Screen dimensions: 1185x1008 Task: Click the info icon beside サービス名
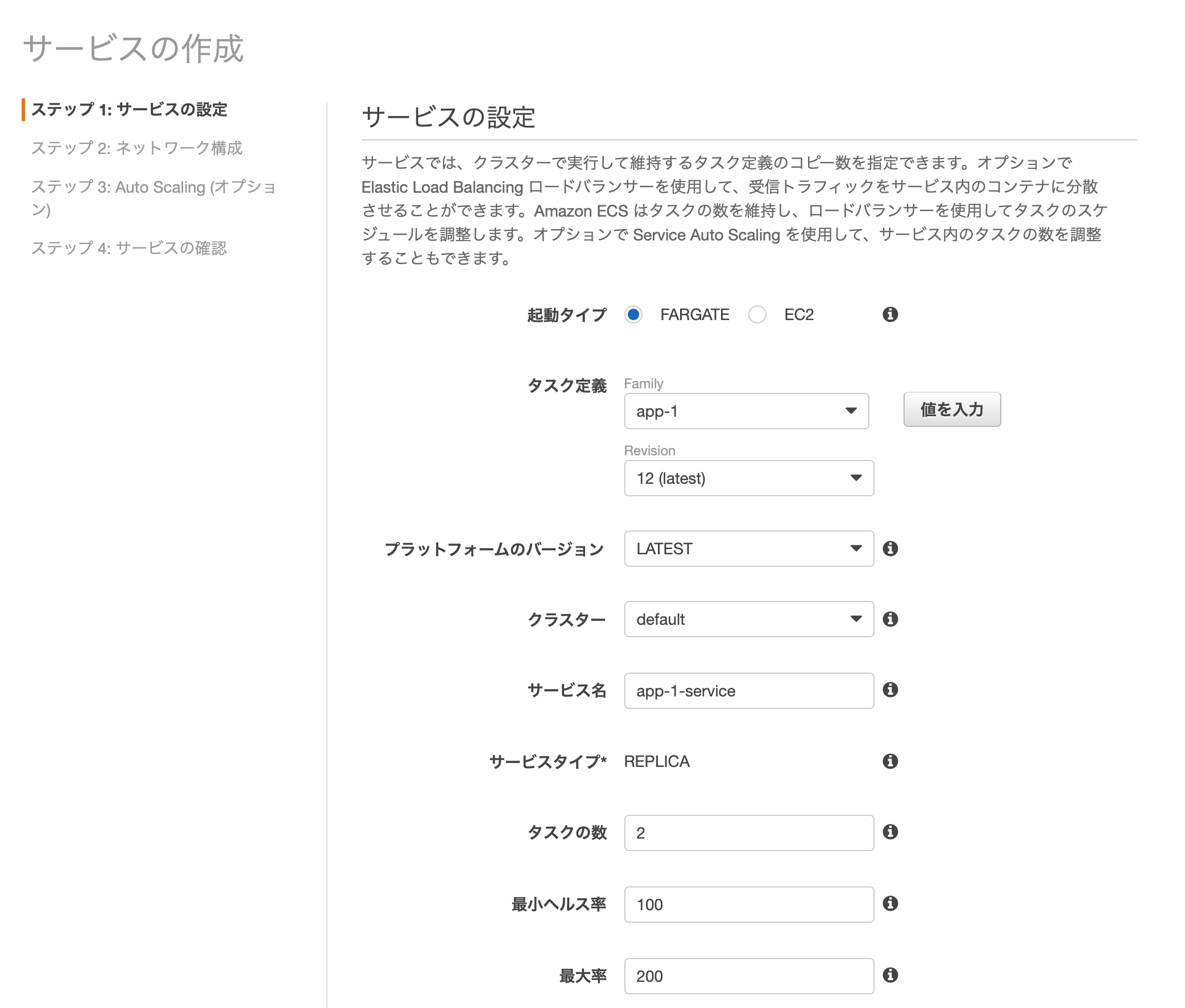(892, 690)
